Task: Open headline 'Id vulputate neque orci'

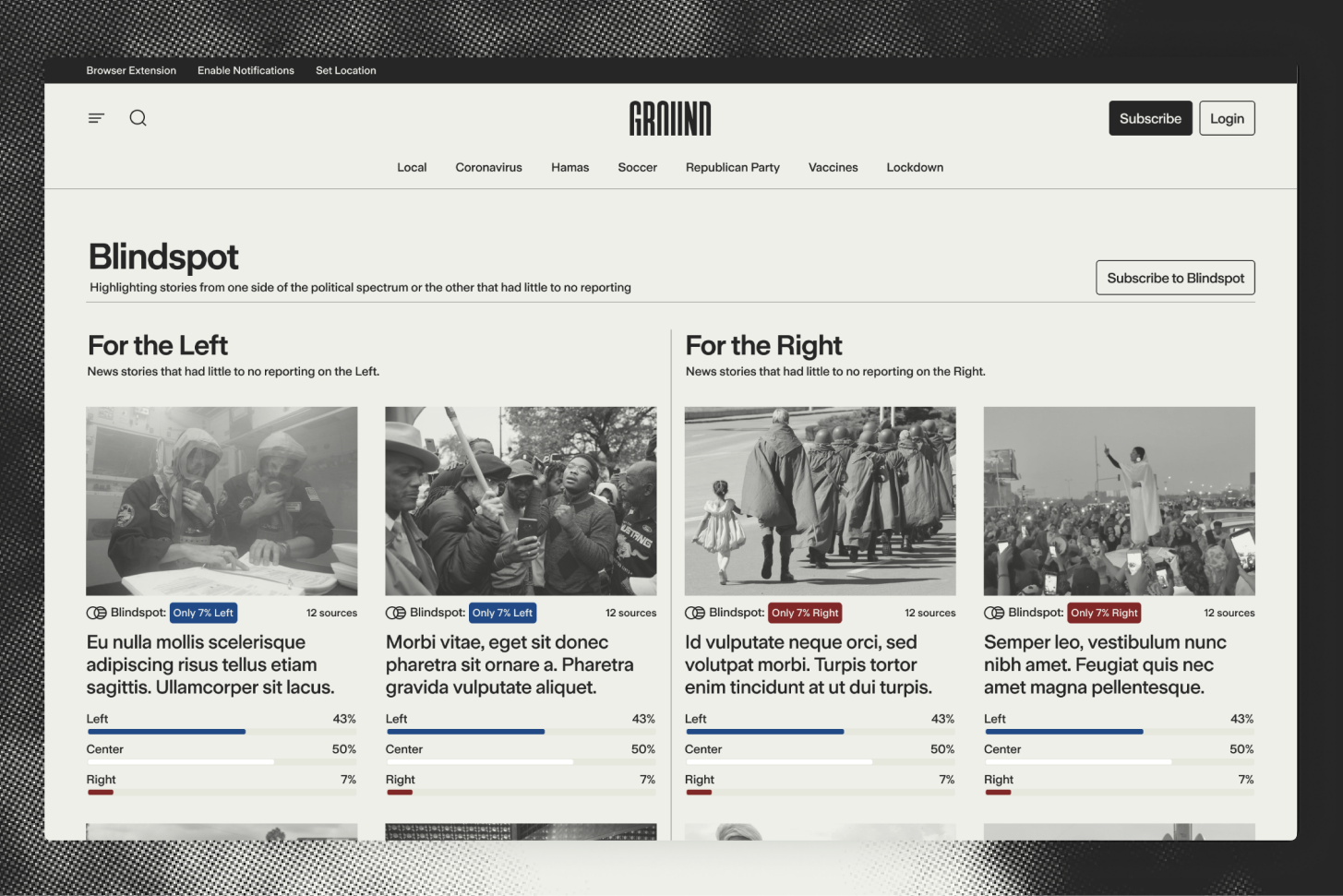Action: (x=809, y=664)
